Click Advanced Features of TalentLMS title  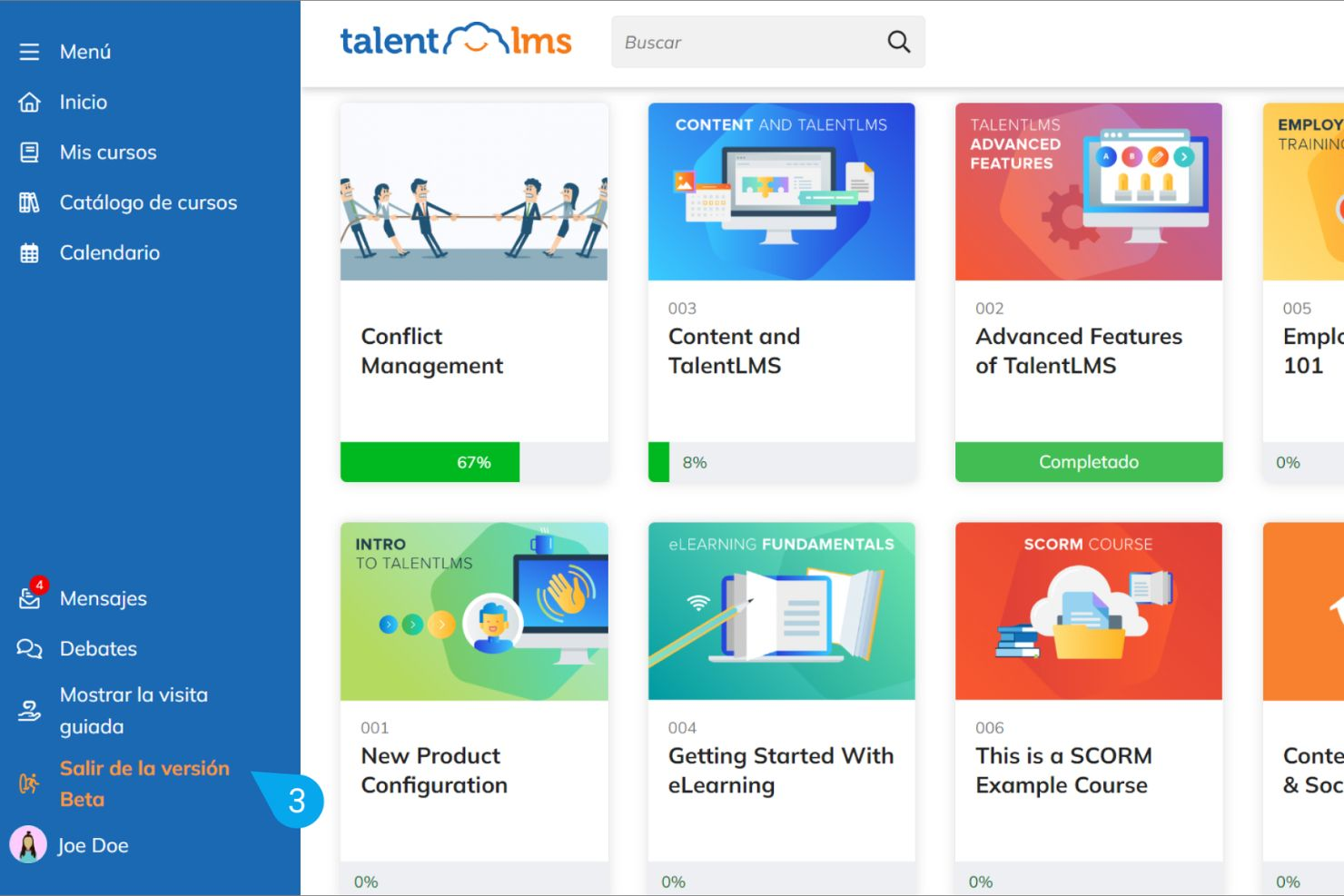tap(1079, 351)
